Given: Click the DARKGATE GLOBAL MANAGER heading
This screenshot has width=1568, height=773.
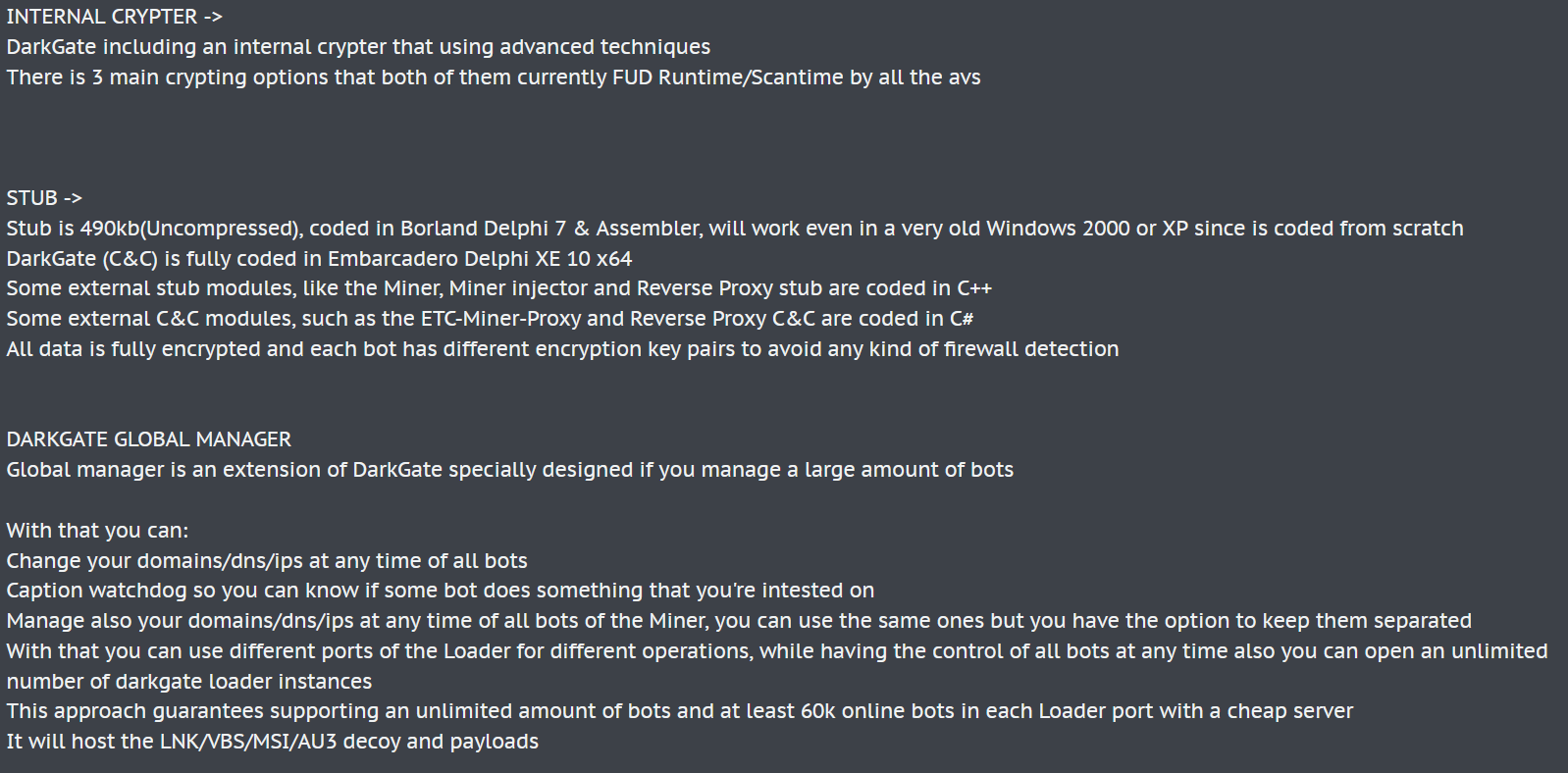Looking at the screenshot, I should 148,439.
